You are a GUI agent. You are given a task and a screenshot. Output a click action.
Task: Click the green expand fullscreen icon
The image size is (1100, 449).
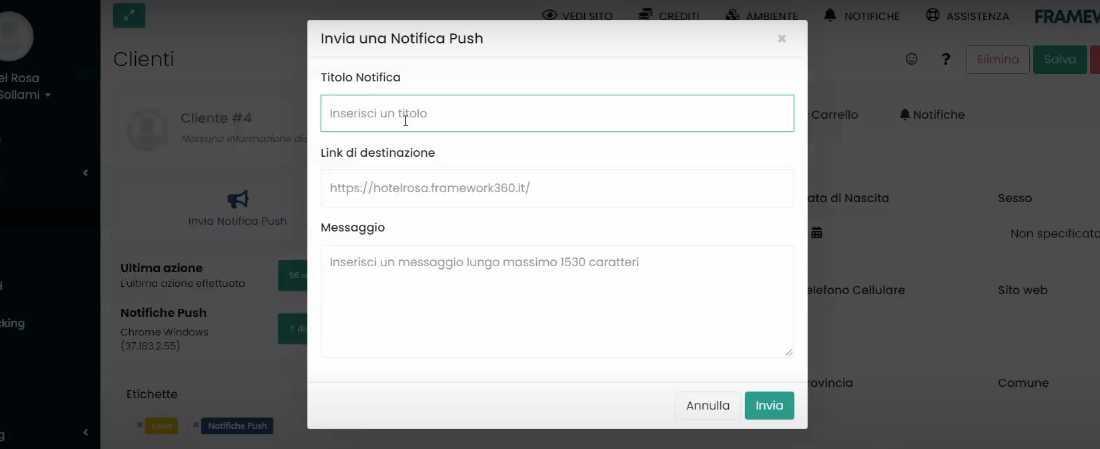point(129,15)
